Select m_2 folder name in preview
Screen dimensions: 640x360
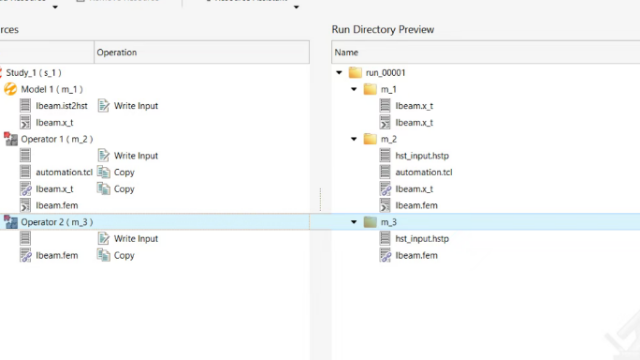(389, 139)
